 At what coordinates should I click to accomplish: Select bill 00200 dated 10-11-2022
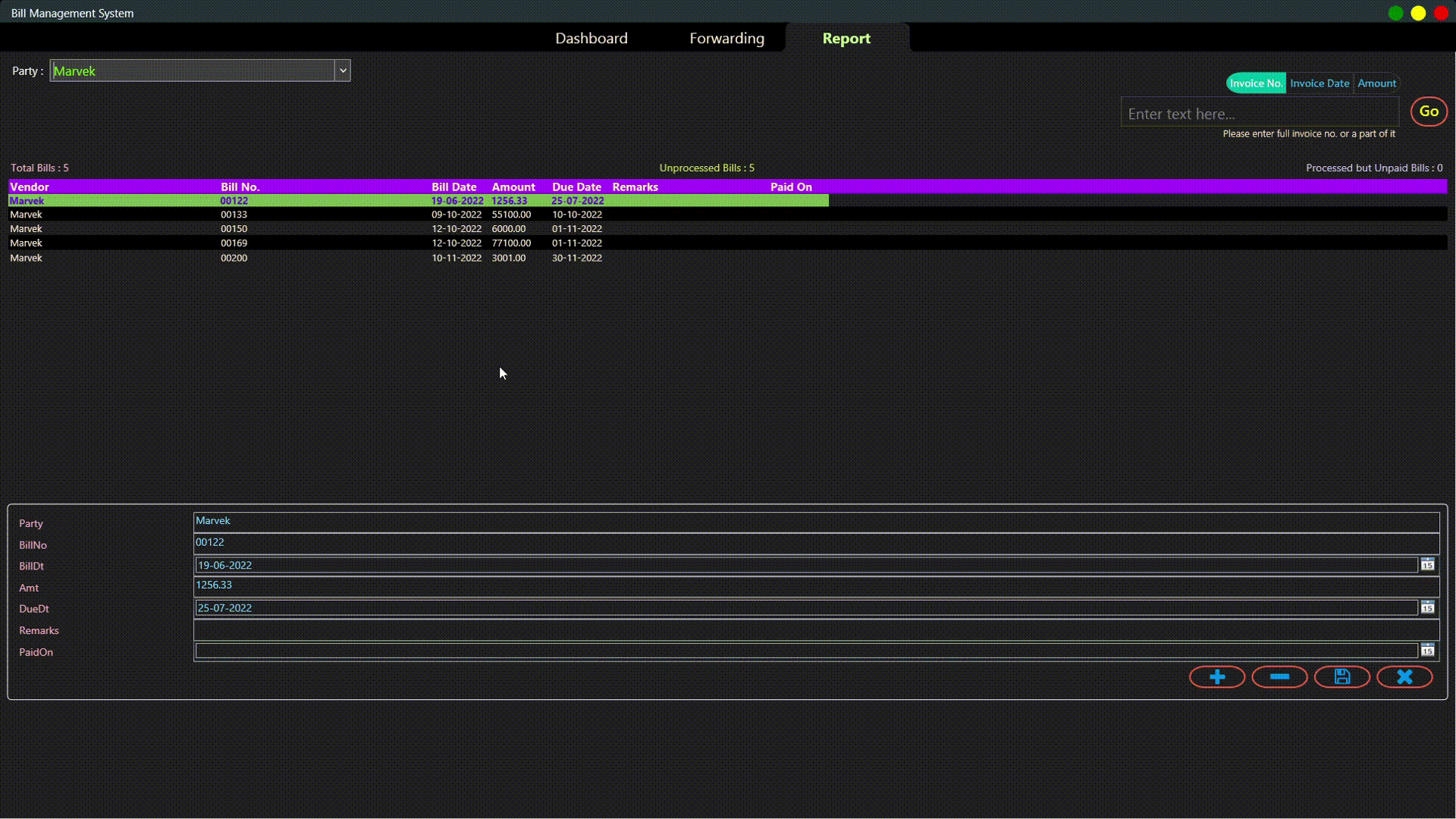233,258
